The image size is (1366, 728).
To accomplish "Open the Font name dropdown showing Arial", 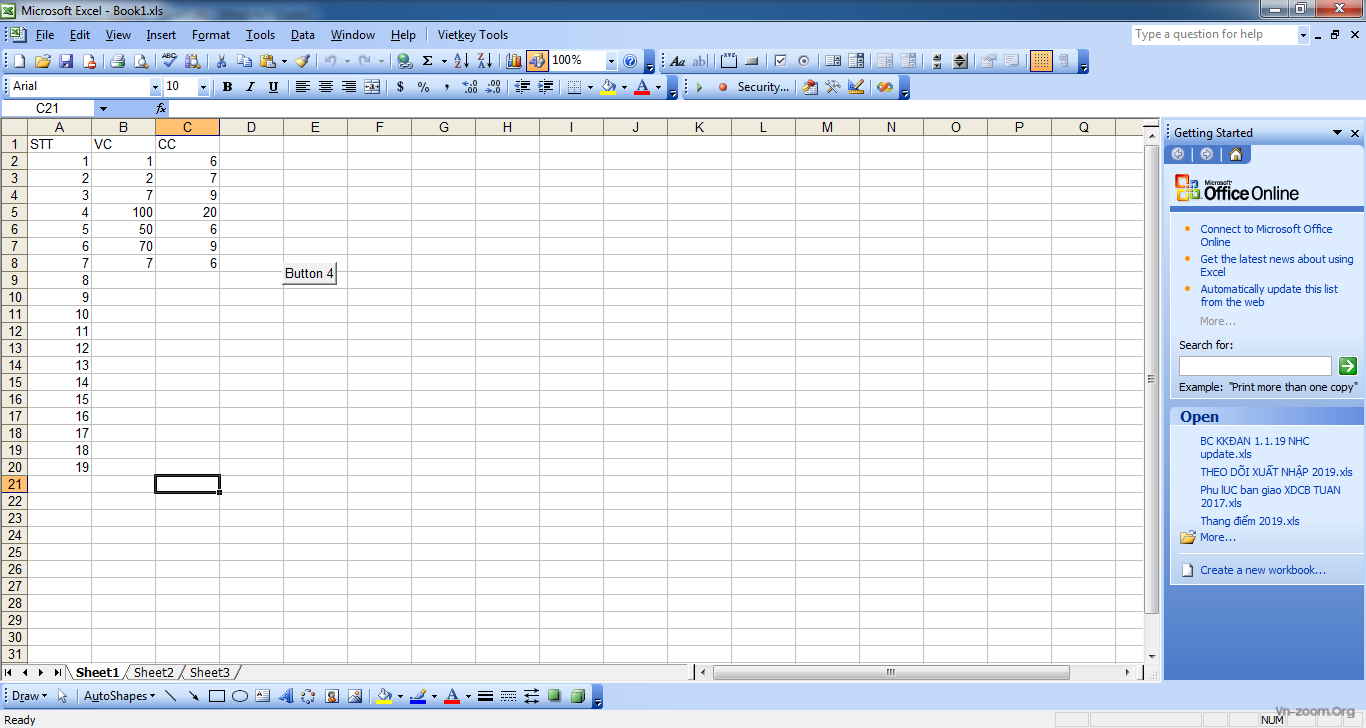I will pos(154,87).
